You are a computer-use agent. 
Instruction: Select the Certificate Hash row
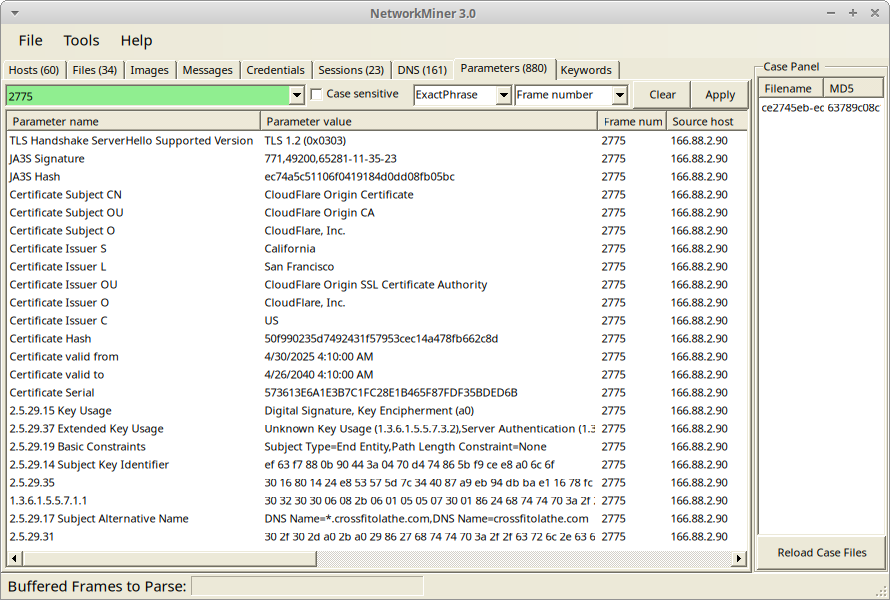[x=377, y=339]
